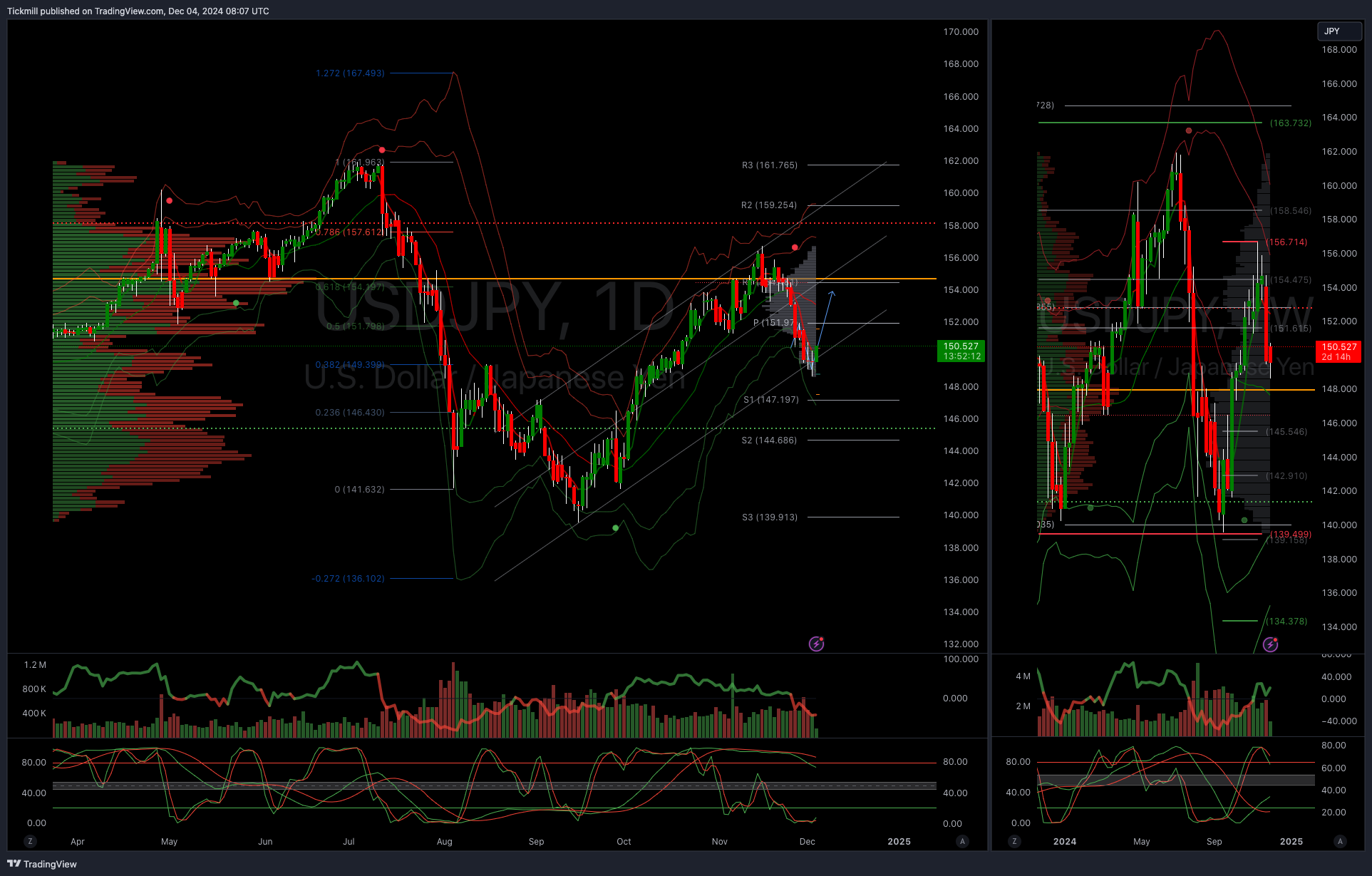Click the green 150.527 price label on daily chart

[x=961, y=351]
